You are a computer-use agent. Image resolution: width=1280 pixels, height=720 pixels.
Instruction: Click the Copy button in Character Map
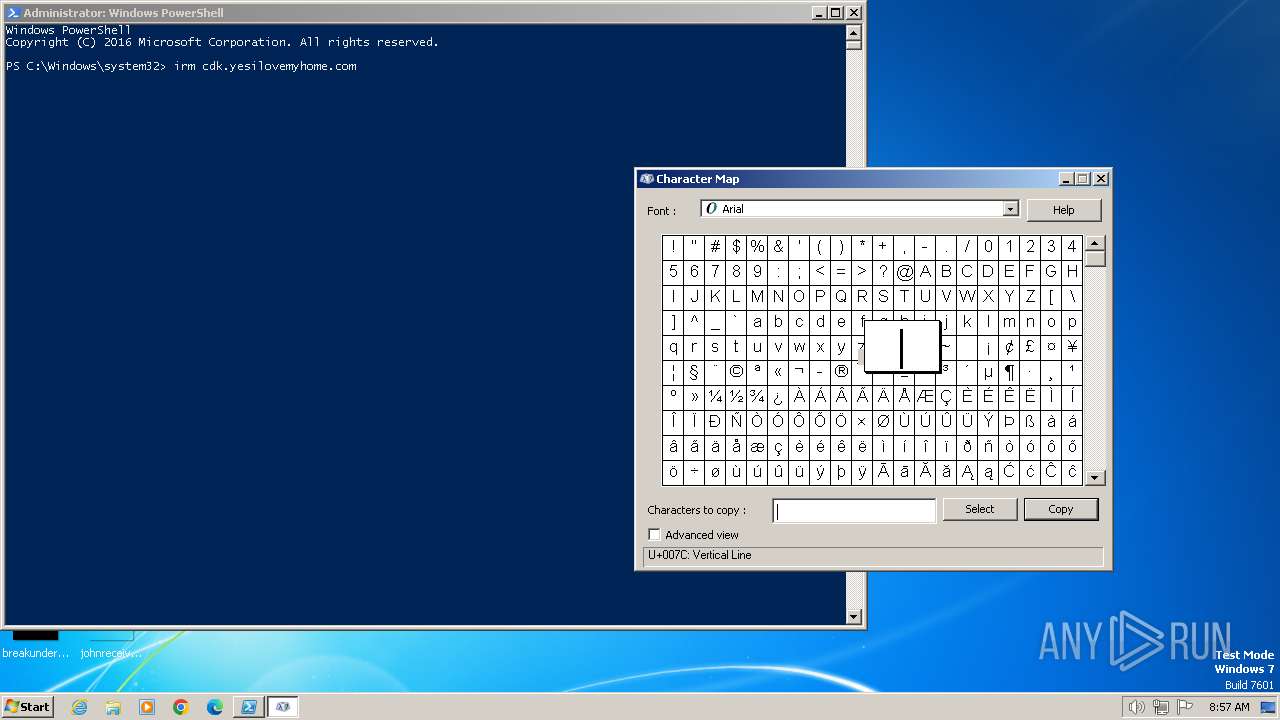coord(1061,510)
